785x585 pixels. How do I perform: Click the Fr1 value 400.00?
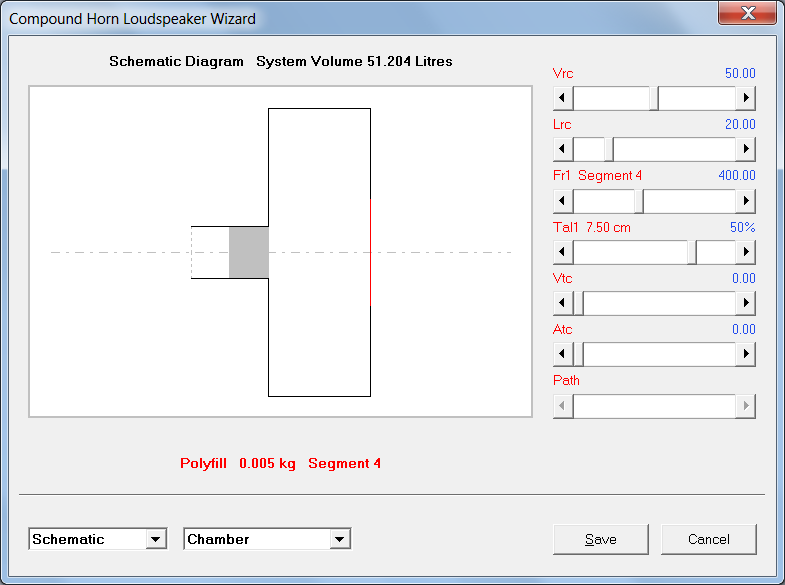tap(737, 175)
